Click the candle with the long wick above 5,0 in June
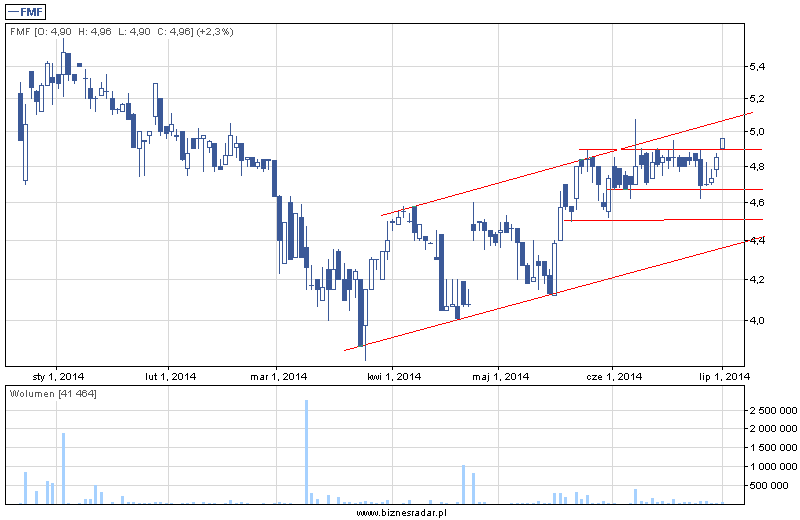The width and height of the screenshot is (800, 520). click(x=636, y=152)
